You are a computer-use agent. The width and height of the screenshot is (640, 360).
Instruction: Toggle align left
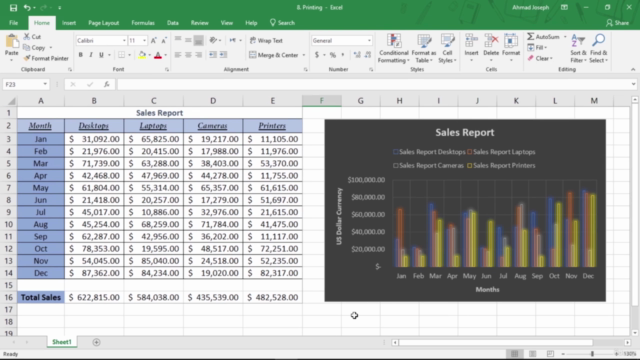(x=178, y=55)
